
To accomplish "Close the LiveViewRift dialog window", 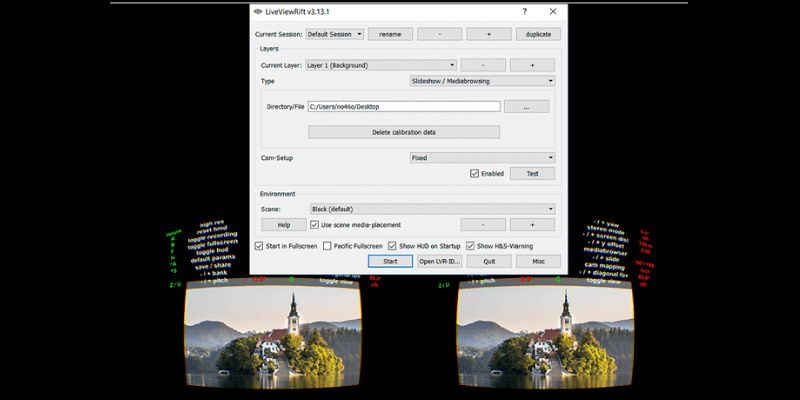I will point(553,12).
